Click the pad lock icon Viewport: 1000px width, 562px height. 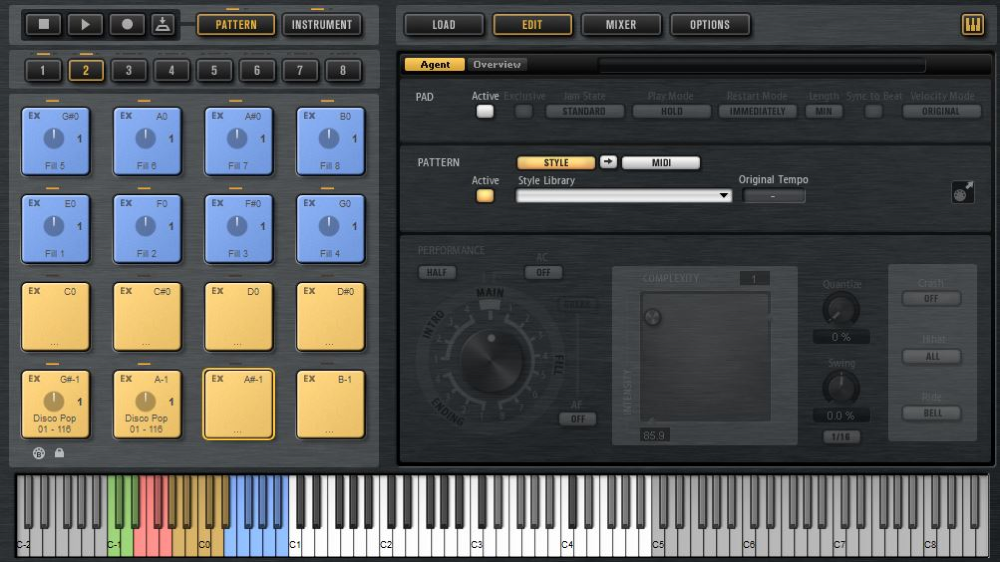coord(60,453)
